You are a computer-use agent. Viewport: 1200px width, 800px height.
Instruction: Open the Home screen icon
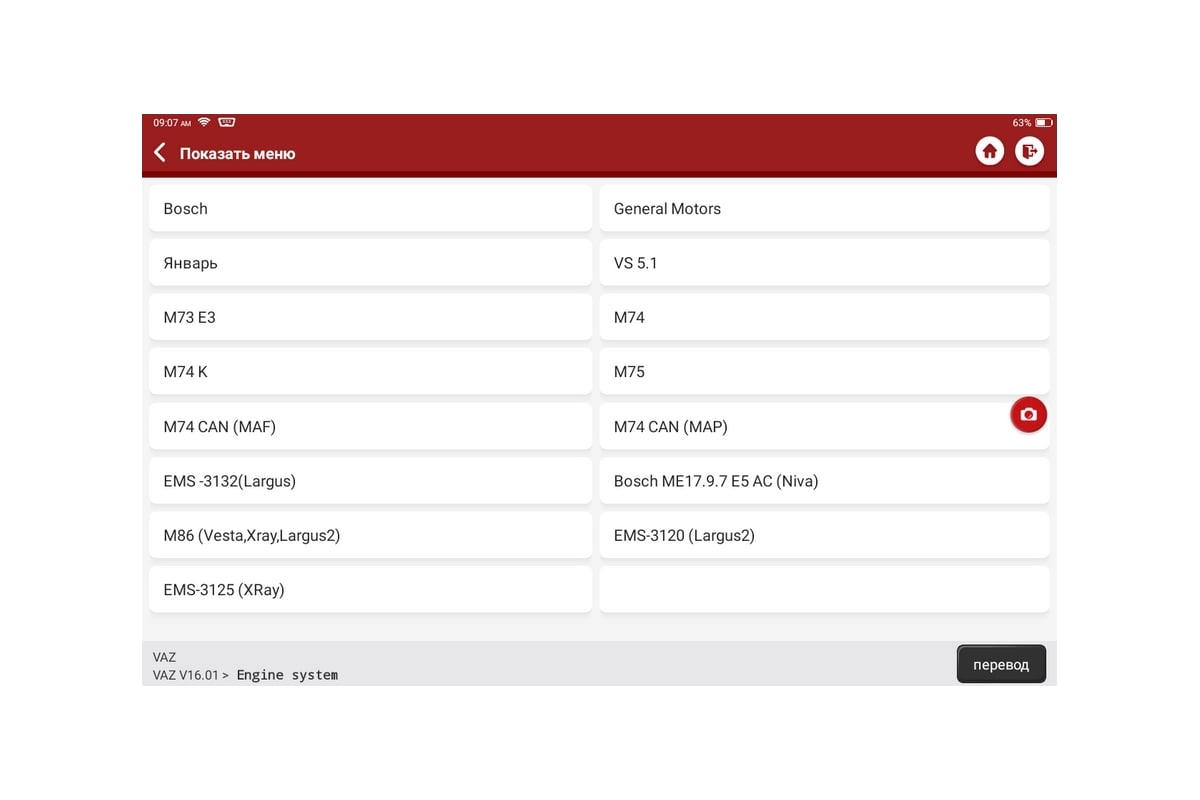(990, 151)
